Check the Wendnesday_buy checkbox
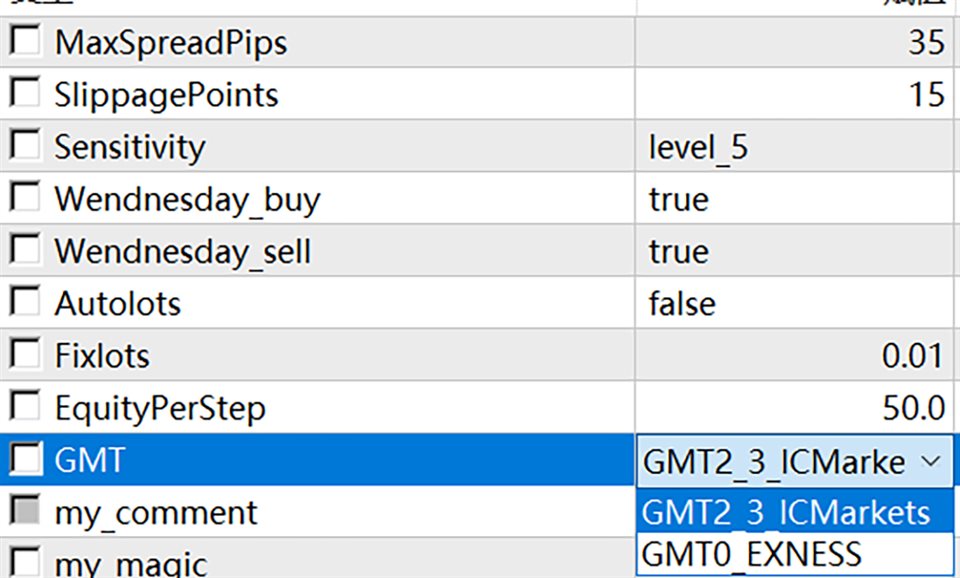 [x=25, y=198]
